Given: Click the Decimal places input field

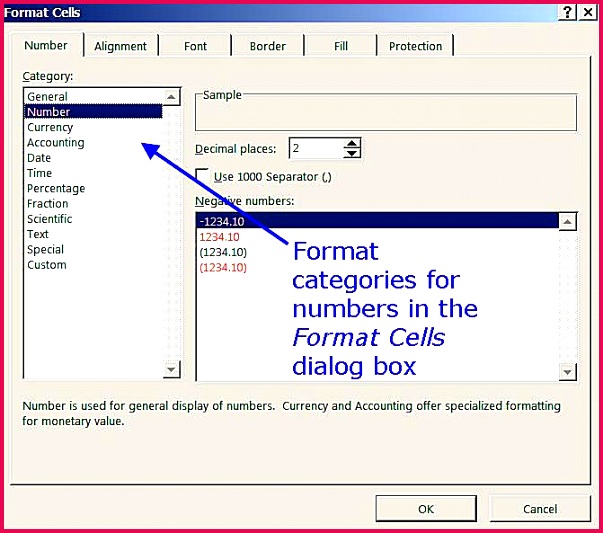Looking at the screenshot, I should (x=316, y=148).
